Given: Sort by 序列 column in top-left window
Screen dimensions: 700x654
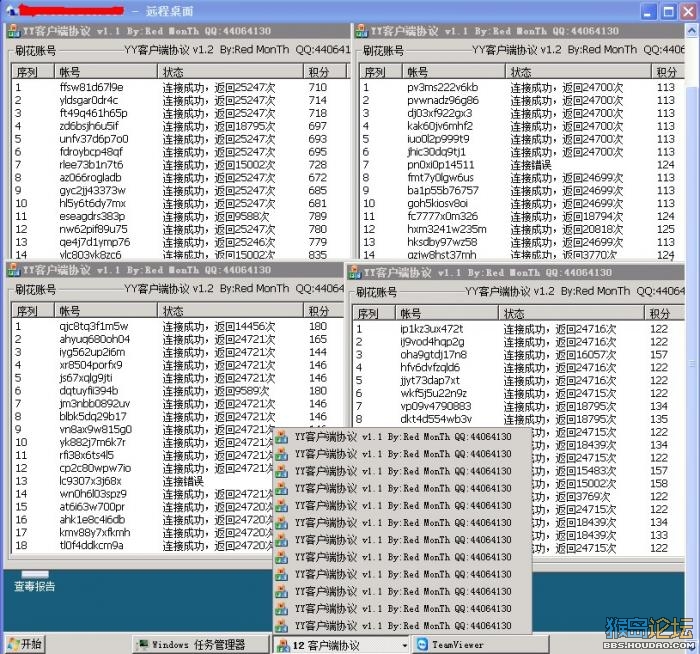Looking at the screenshot, I should [32, 72].
